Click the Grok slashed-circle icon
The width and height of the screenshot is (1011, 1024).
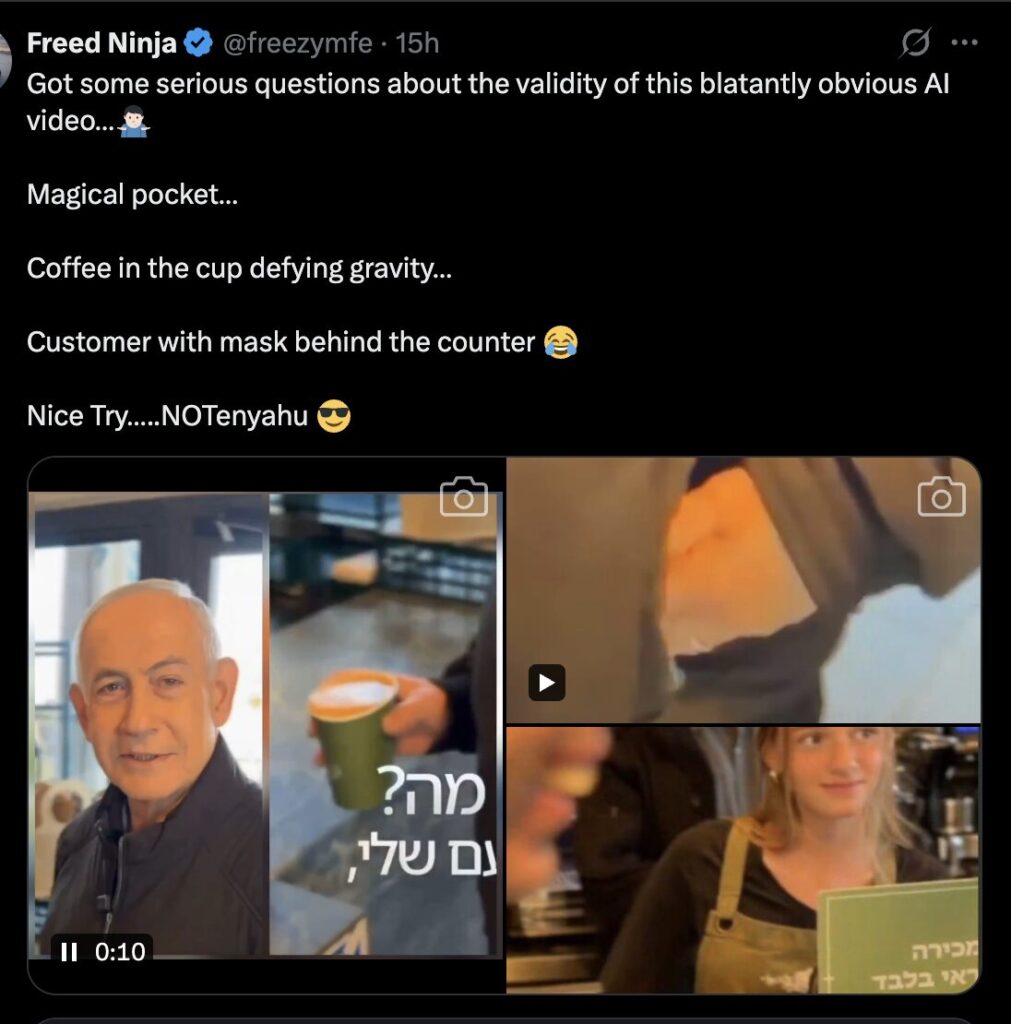coord(915,43)
